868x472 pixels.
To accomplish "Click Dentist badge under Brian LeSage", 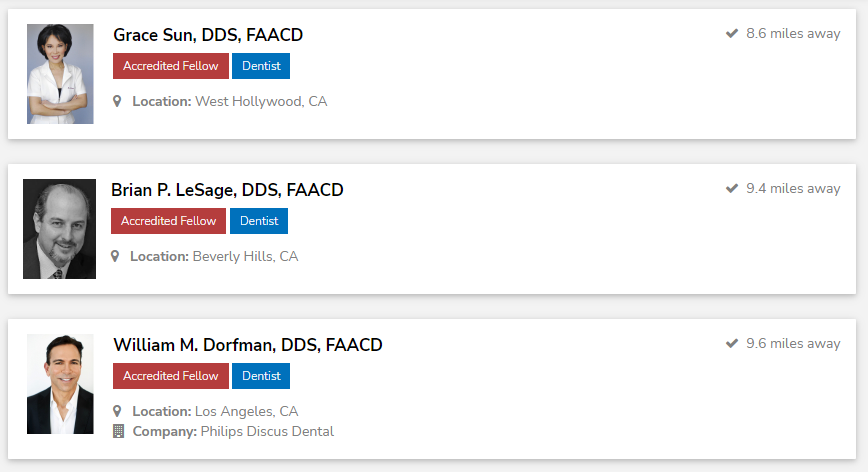I will [x=259, y=221].
